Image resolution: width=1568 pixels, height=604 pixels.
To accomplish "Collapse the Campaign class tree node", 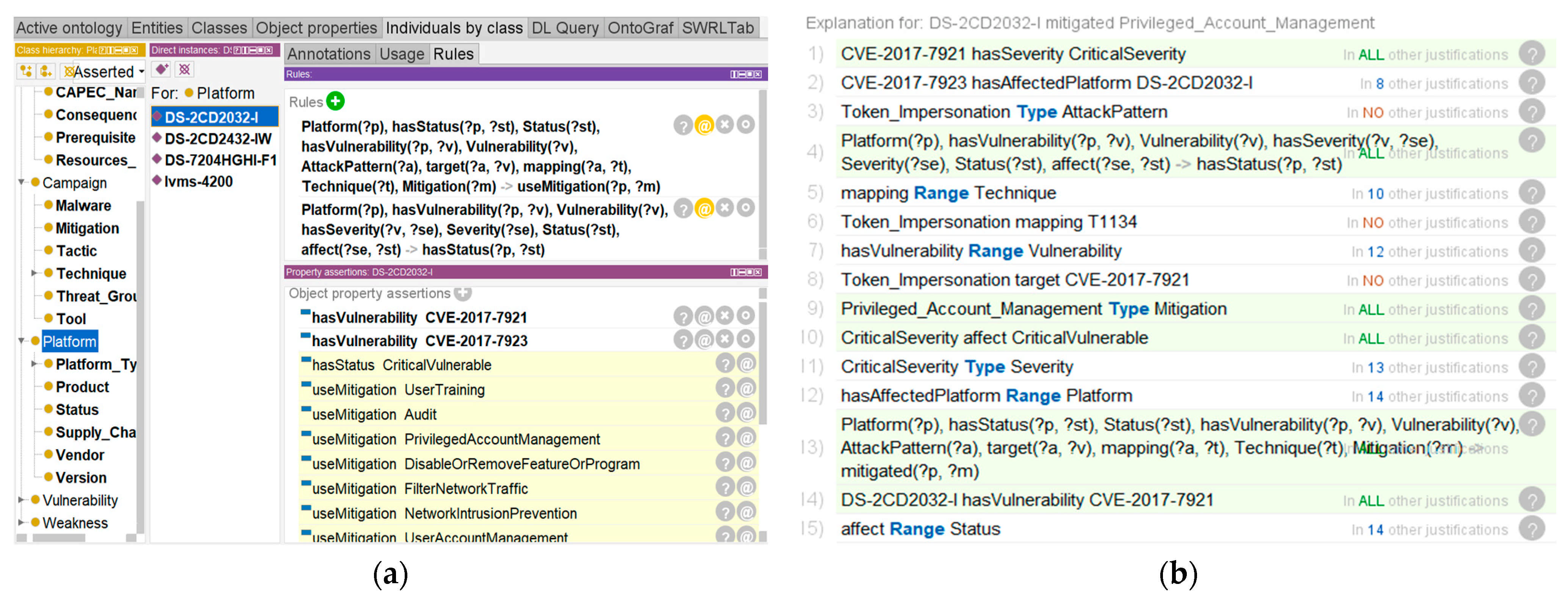I will point(21,183).
